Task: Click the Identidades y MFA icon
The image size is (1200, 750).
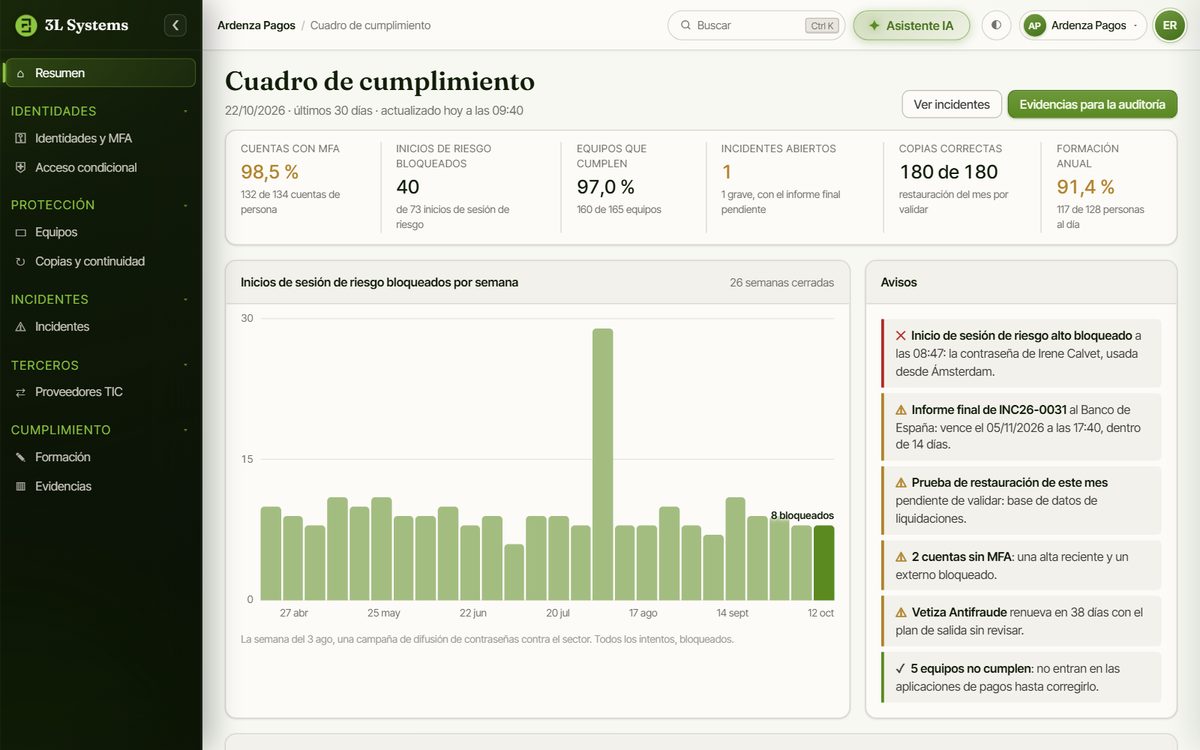Action: [x=20, y=138]
